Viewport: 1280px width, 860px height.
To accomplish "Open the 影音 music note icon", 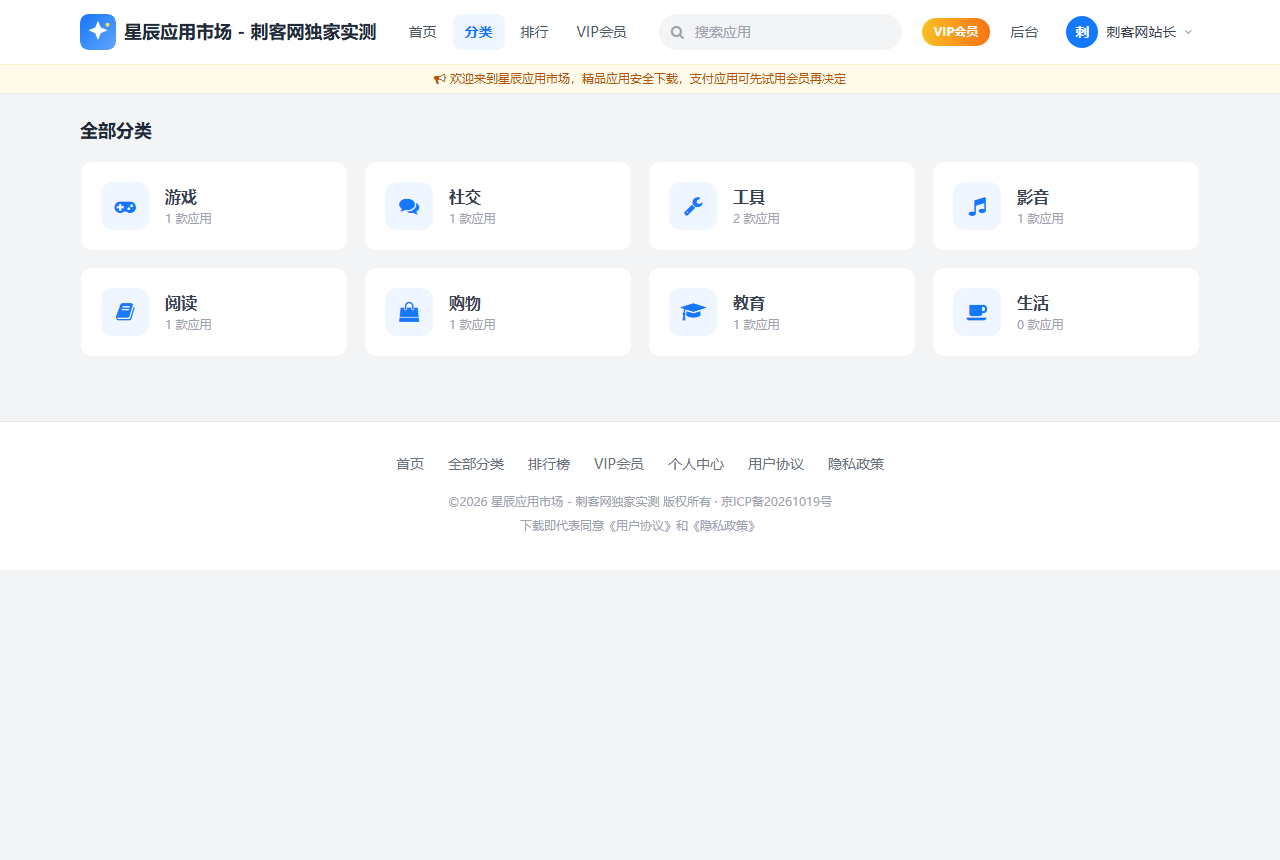I will coord(977,206).
